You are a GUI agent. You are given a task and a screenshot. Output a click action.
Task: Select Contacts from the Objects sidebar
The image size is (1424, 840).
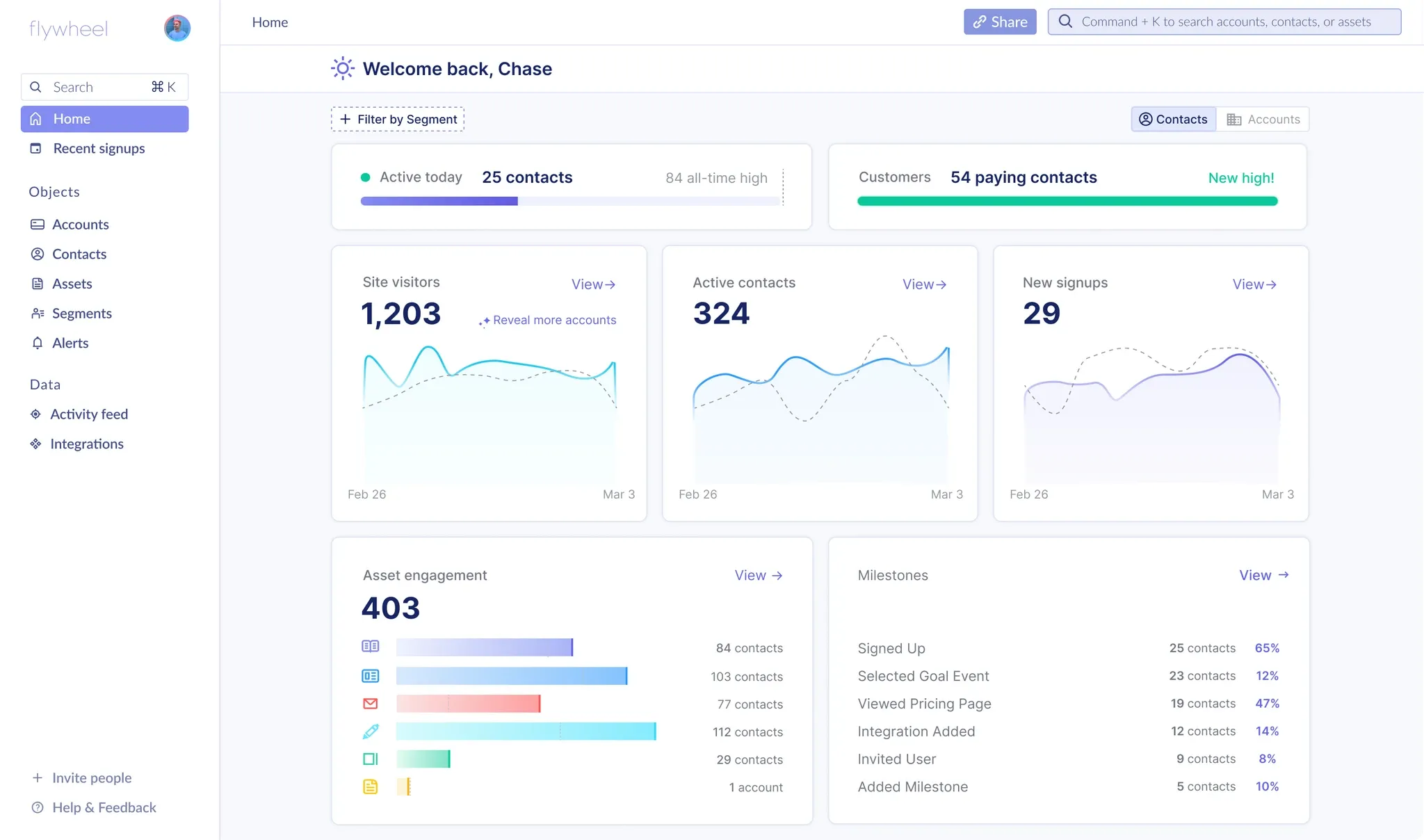pos(79,254)
